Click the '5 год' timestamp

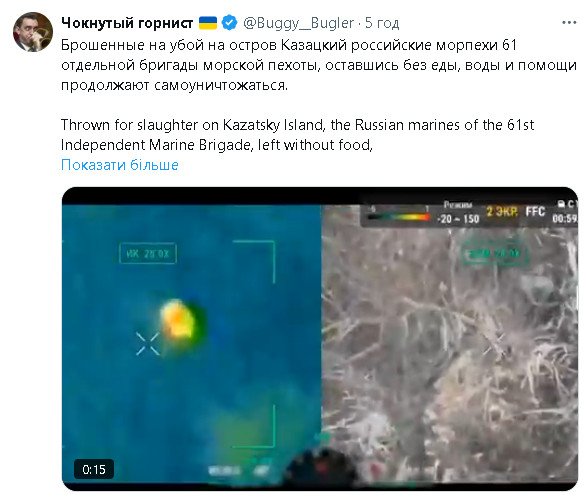tap(382, 23)
